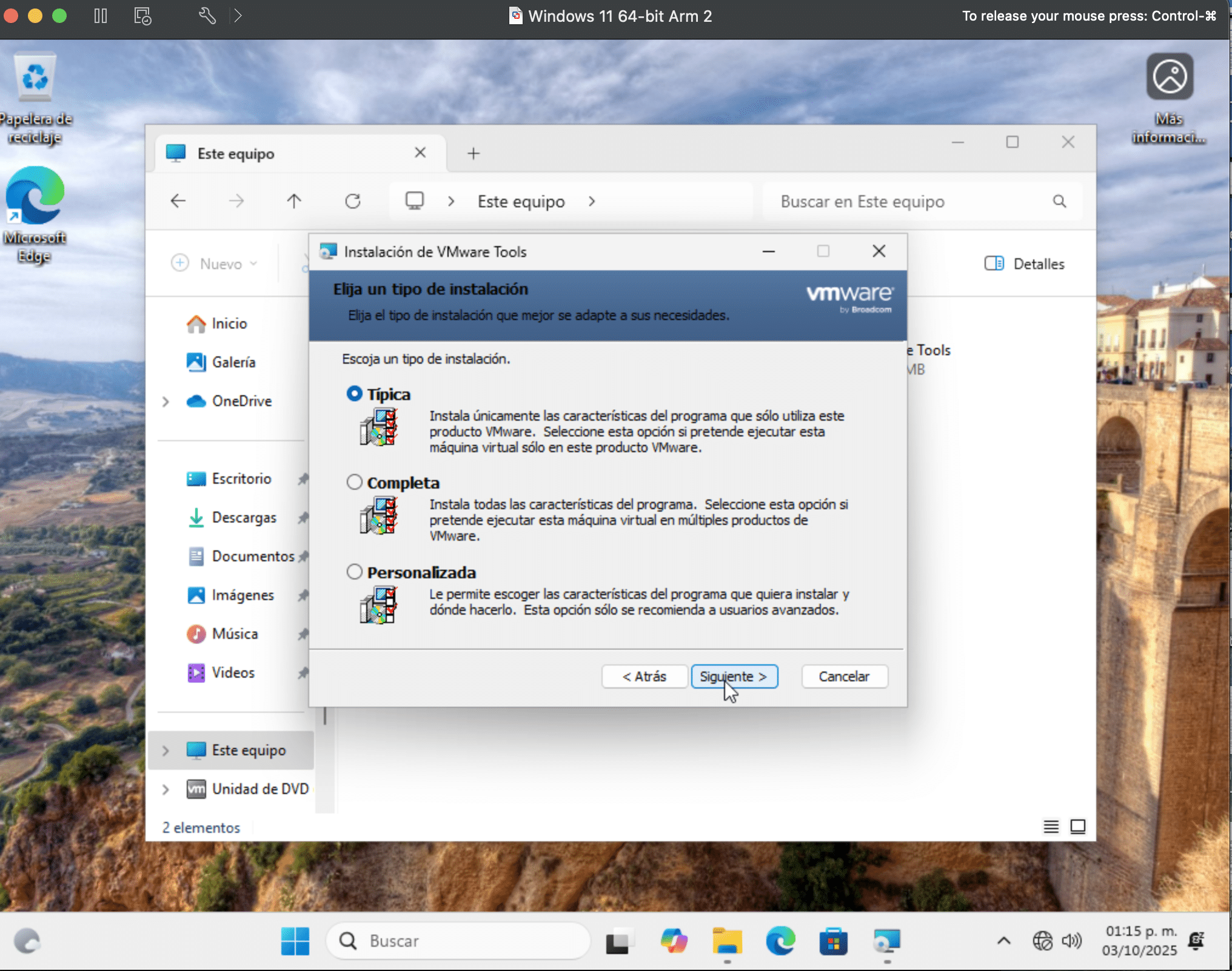
Task: Open the VMware Tools installer taskbar icon
Action: click(x=887, y=941)
